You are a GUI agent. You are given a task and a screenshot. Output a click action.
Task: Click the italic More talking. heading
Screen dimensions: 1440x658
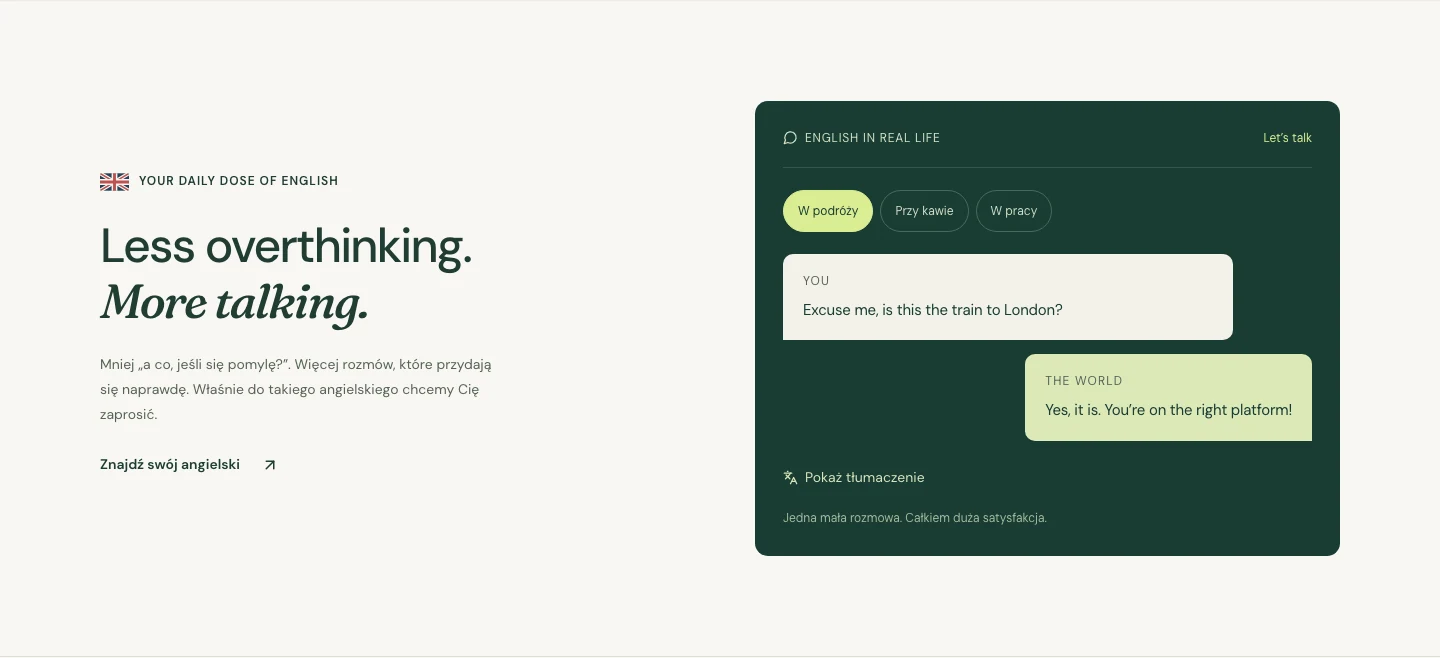tap(235, 302)
